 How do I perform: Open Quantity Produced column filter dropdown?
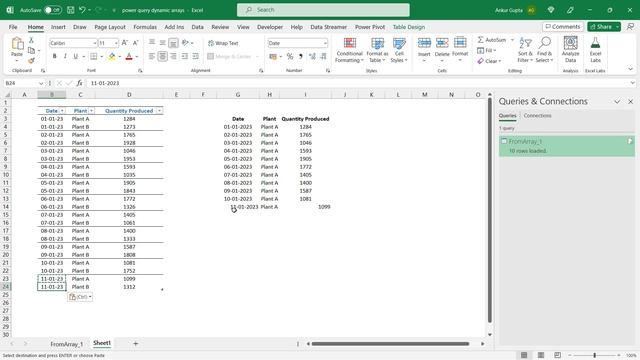tap(159, 111)
